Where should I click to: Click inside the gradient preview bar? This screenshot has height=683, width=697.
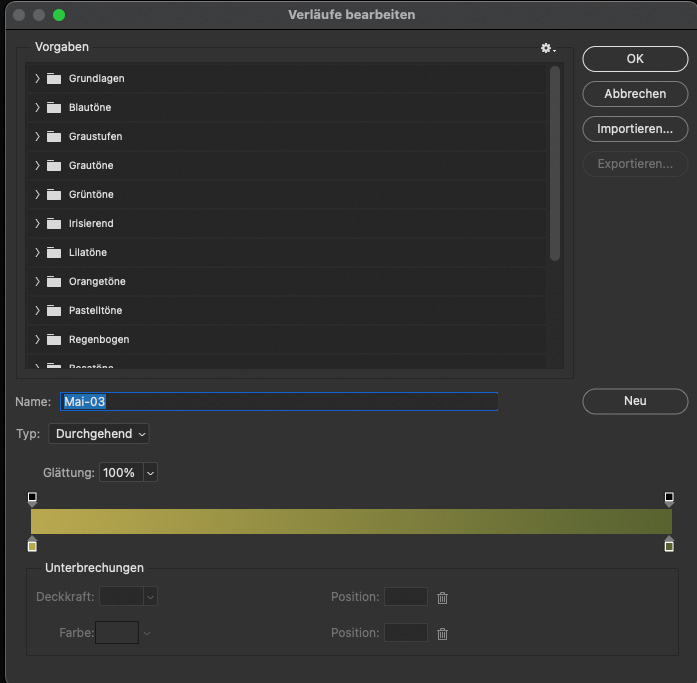(x=351, y=522)
